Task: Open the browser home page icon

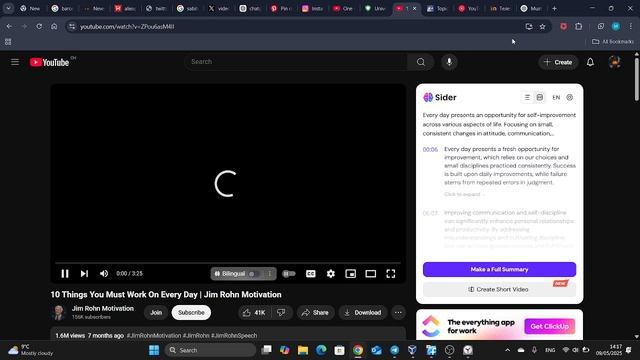Action: point(54,27)
